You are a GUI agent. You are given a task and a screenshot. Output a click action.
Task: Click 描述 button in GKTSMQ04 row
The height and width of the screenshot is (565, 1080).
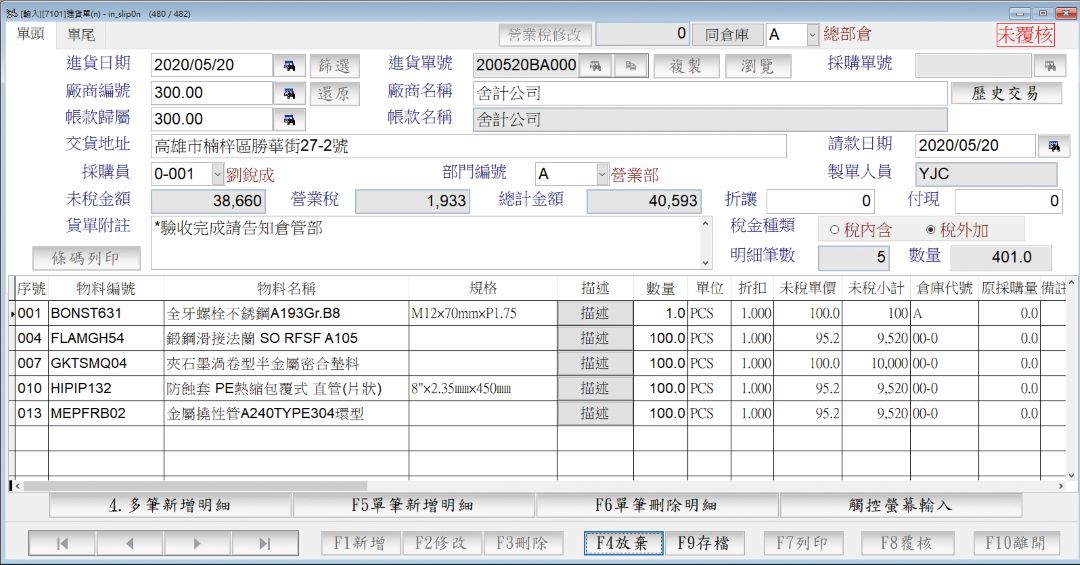595,363
